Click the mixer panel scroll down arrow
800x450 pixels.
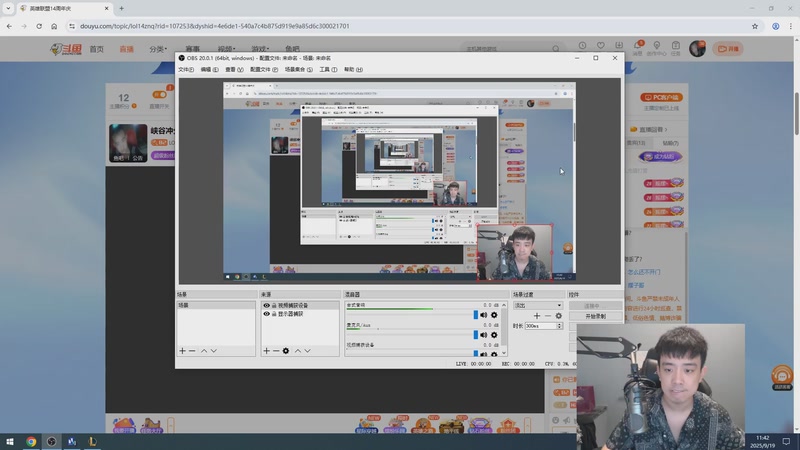pos(504,353)
